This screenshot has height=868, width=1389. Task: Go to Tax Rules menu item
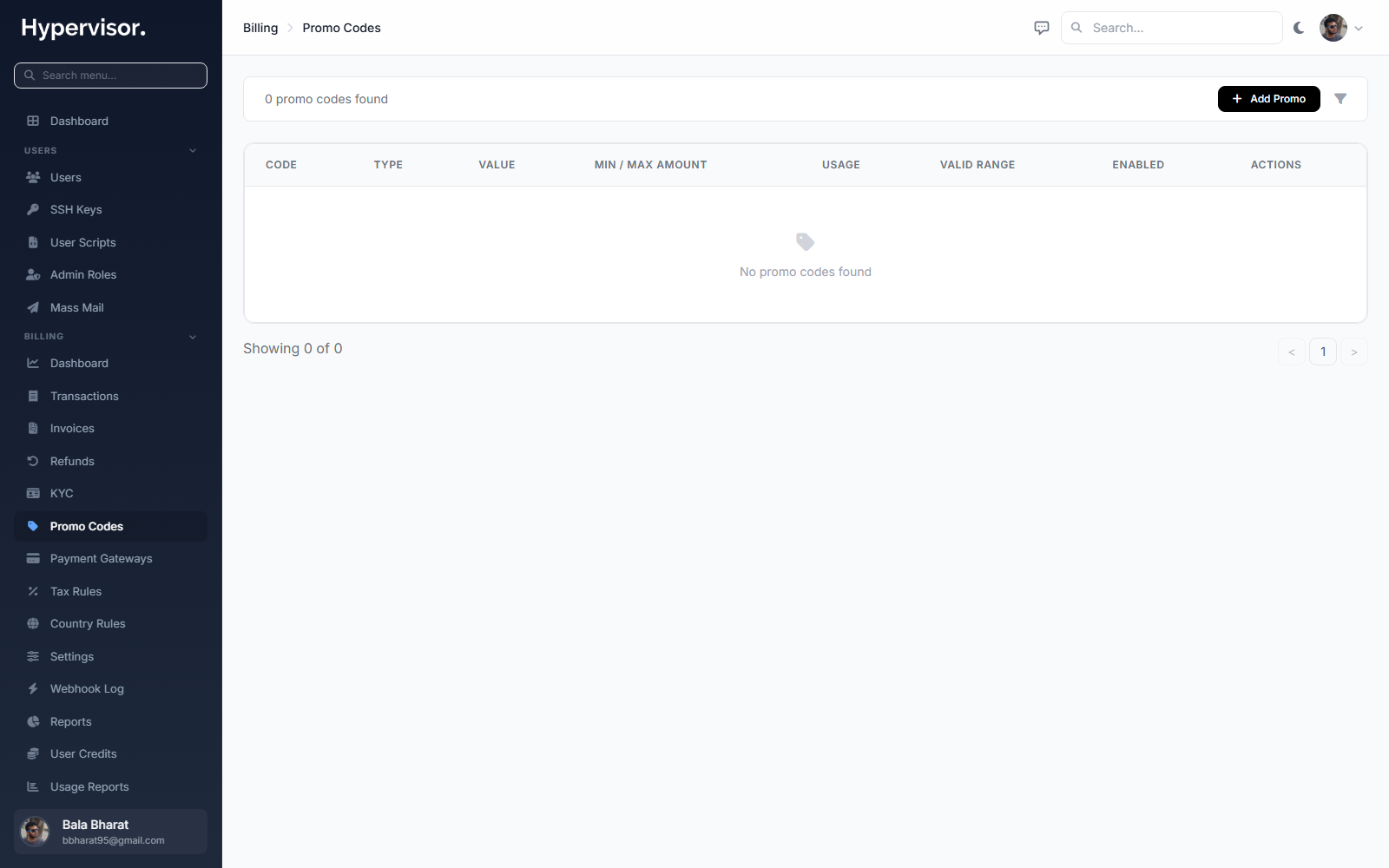coord(110,591)
